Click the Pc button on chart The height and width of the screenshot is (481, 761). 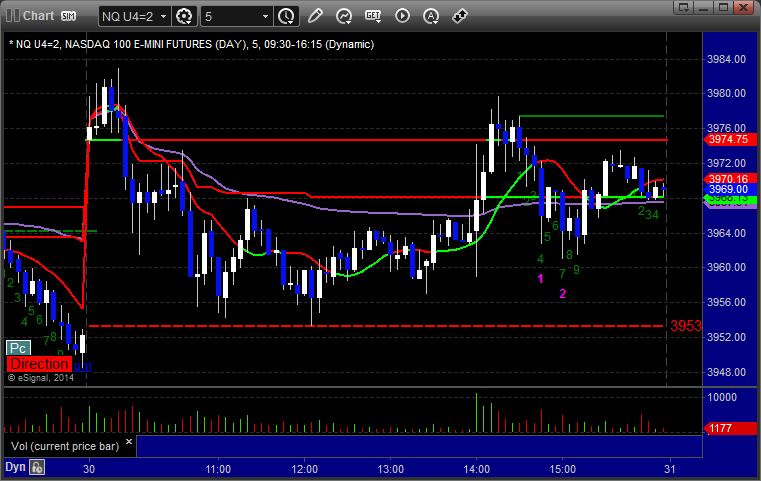[18, 348]
